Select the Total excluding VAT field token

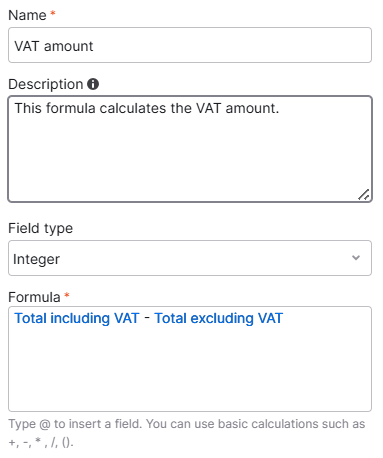point(219,318)
